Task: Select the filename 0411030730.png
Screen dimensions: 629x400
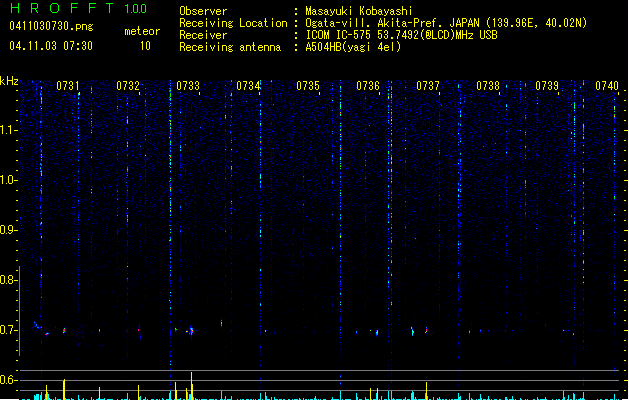Action: (x=51, y=26)
